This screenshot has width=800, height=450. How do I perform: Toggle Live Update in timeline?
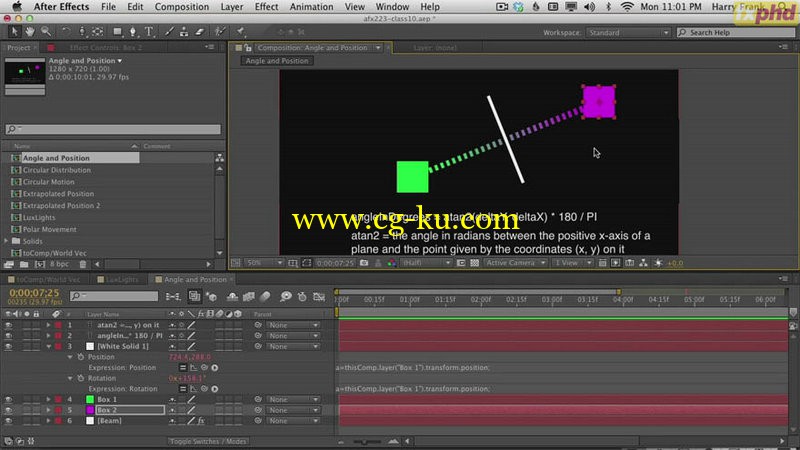[x=194, y=296]
